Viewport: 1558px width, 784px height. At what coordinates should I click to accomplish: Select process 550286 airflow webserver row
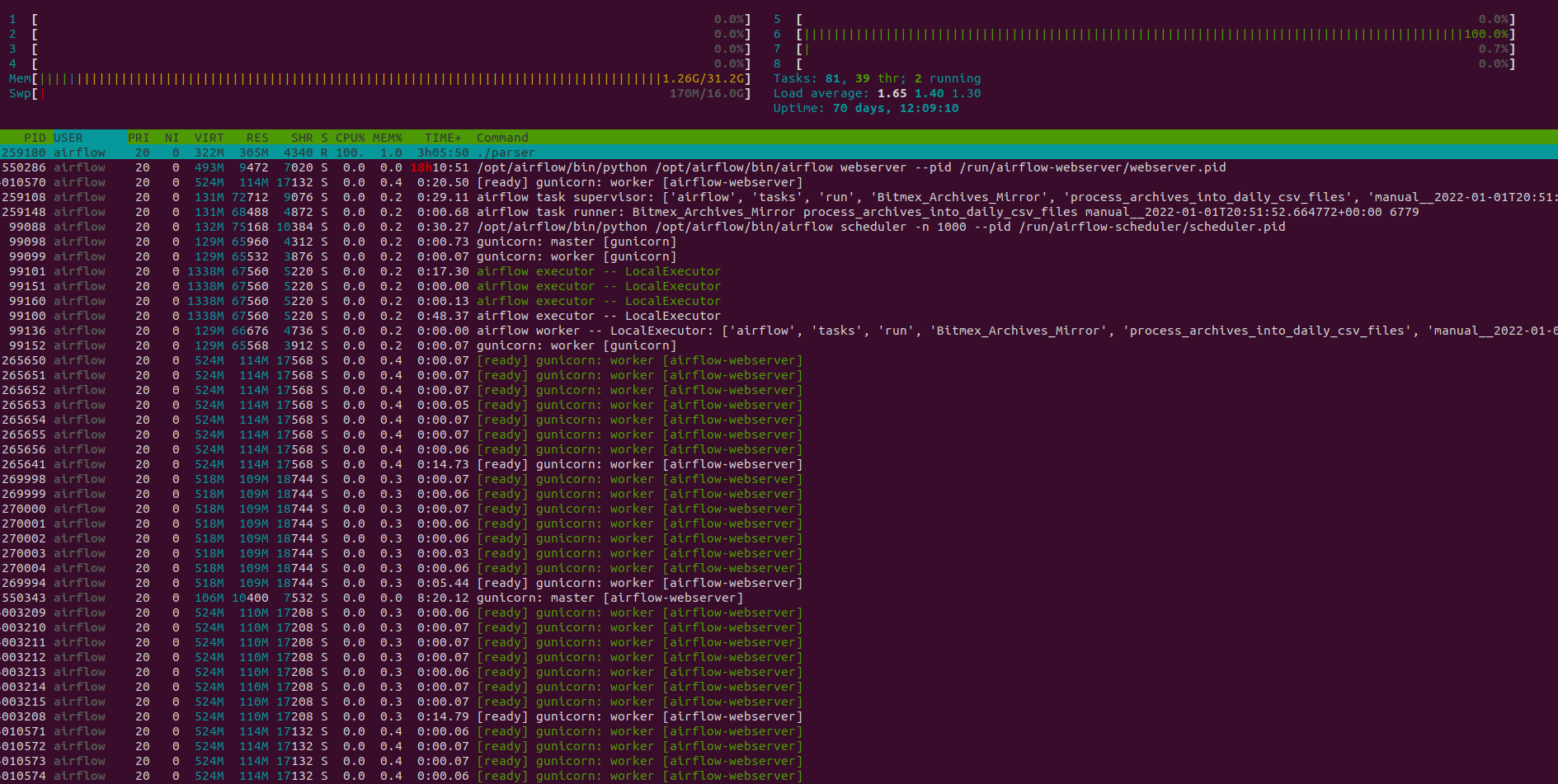[779, 167]
